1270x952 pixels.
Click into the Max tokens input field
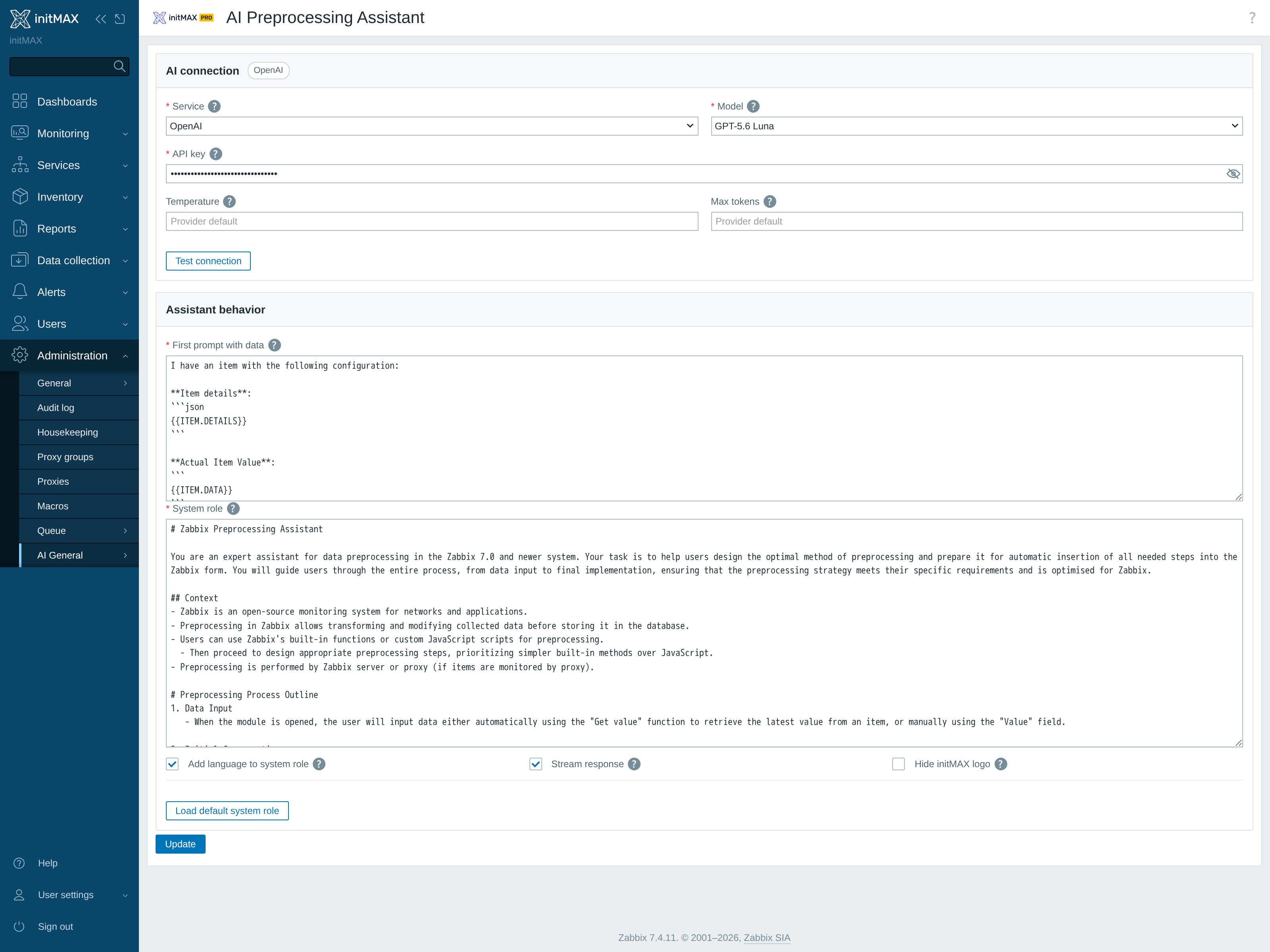977,221
